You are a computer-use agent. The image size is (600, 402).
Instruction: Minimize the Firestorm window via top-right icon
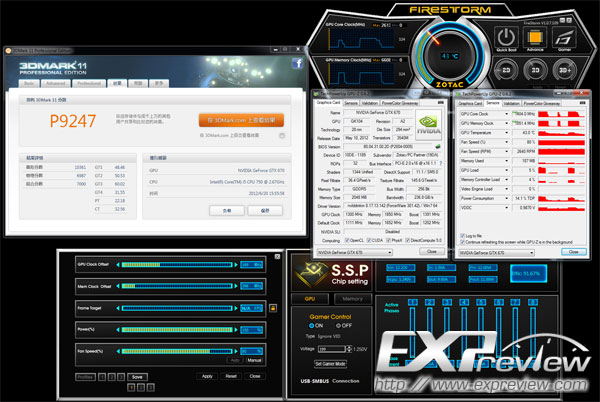562,20
